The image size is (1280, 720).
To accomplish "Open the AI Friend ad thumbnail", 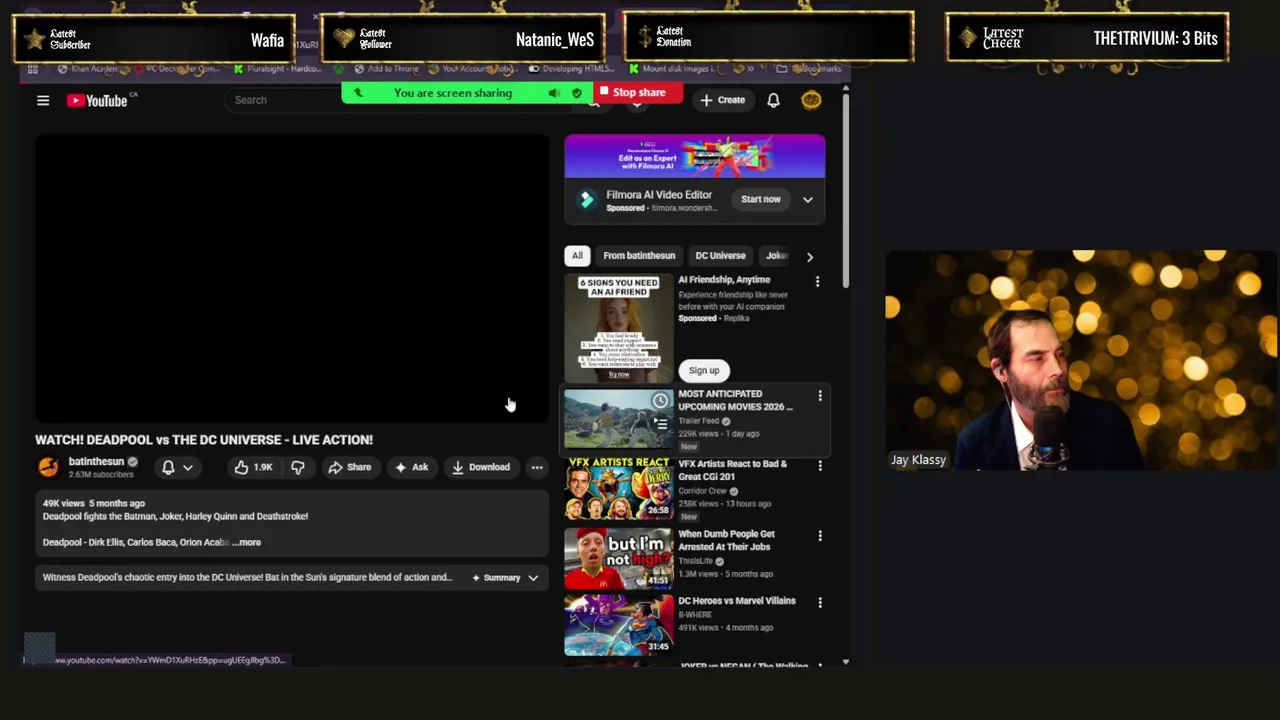I will 619,328.
